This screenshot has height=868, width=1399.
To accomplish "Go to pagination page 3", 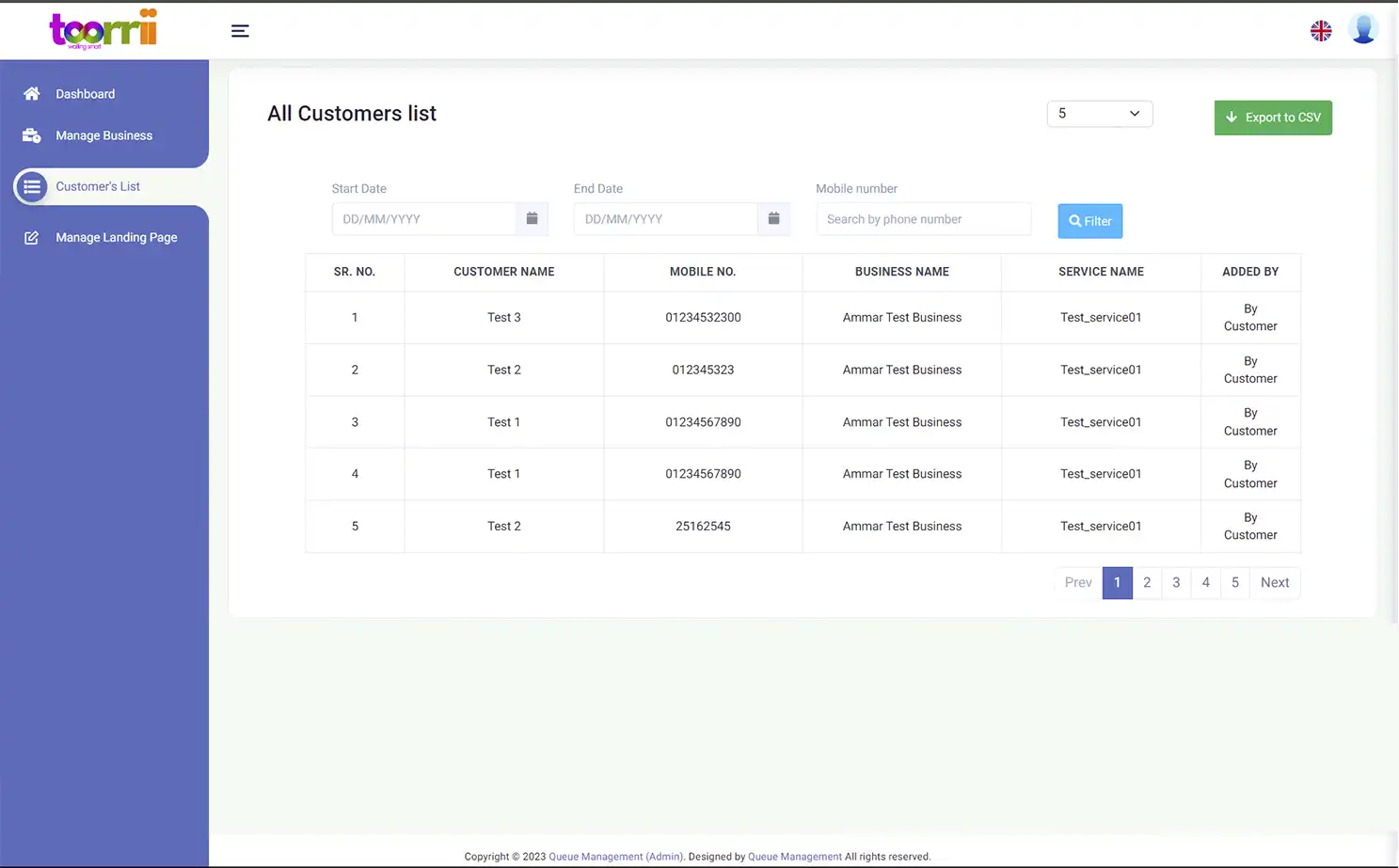I will [x=1176, y=582].
